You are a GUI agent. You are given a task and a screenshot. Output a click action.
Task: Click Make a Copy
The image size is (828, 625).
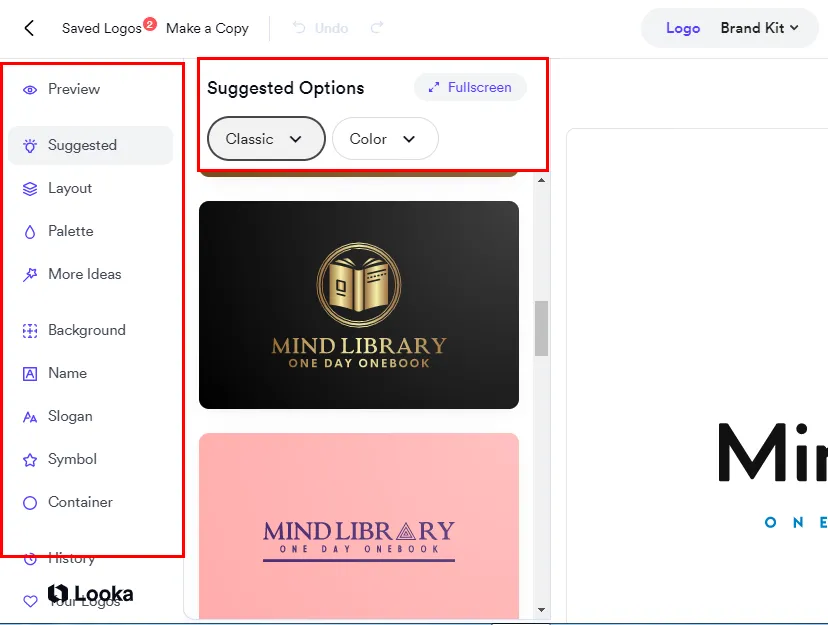click(207, 29)
